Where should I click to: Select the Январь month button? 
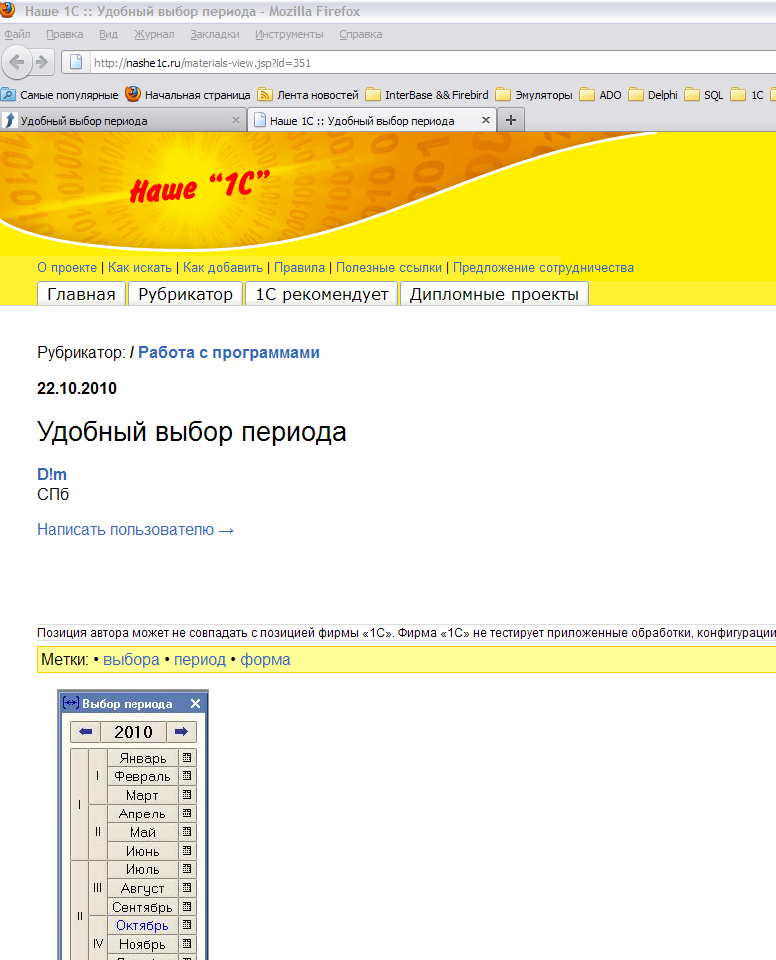pyautogui.click(x=143, y=758)
